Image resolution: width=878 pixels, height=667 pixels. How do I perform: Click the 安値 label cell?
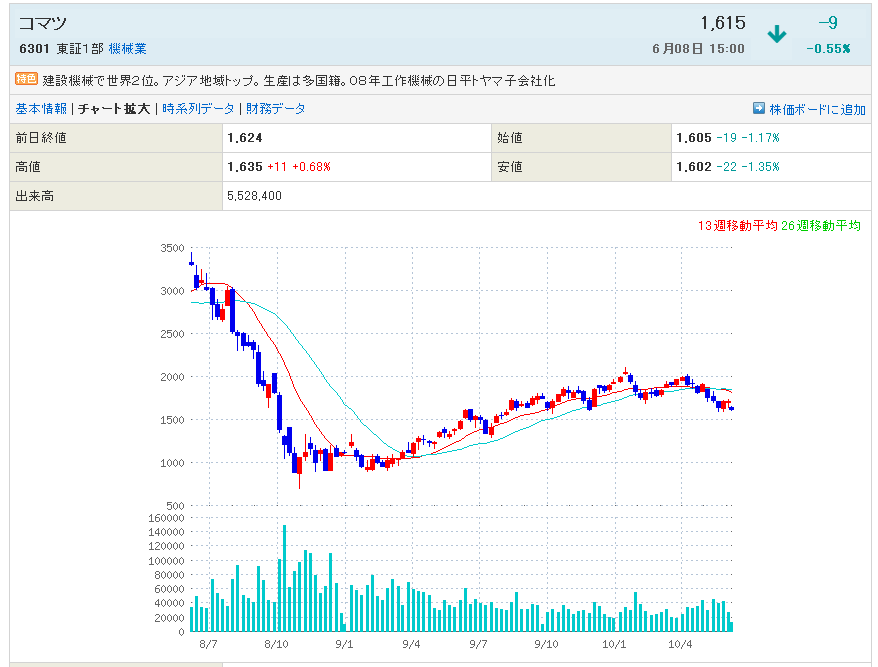[581, 167]
